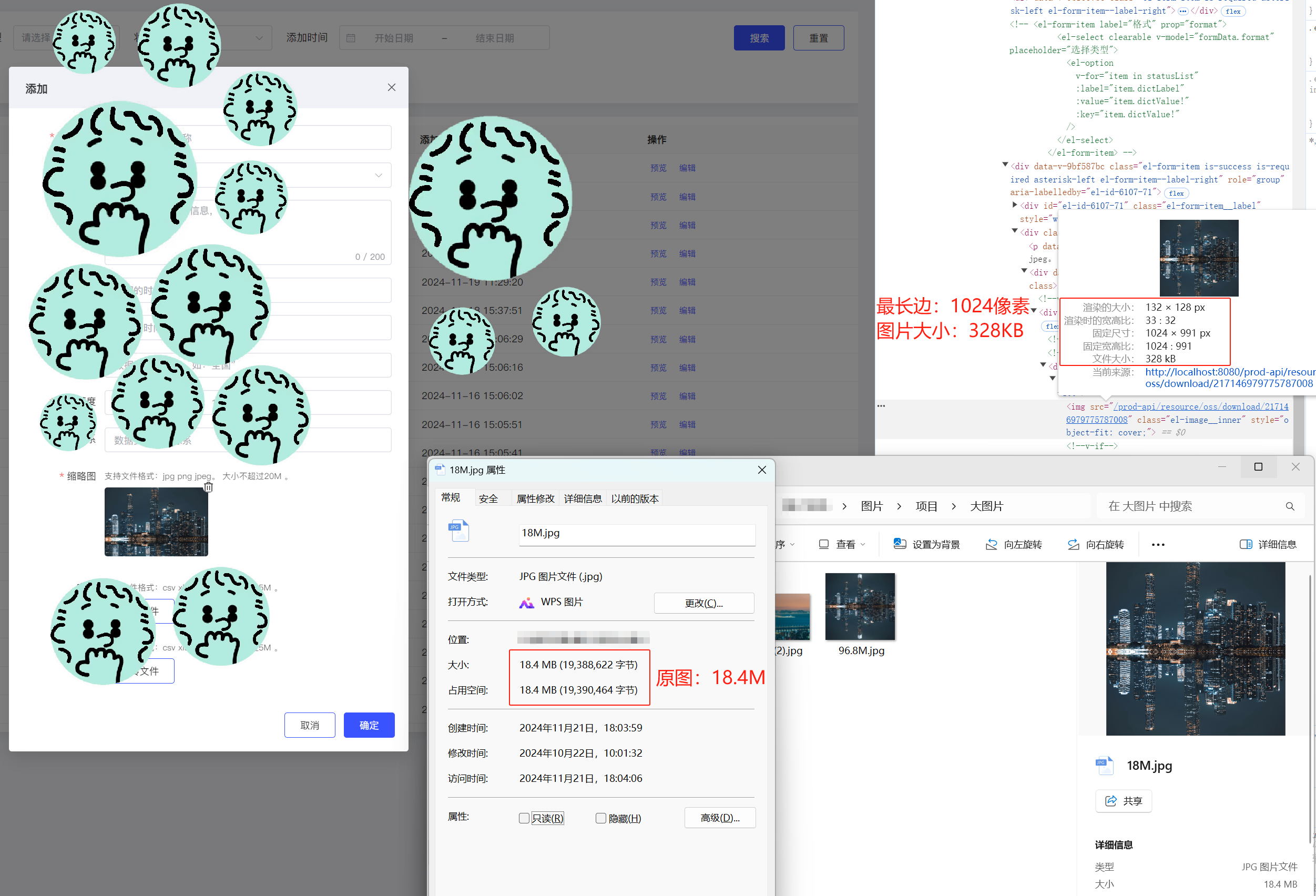The image size is (1316, 896).
Task: Click the search magnifier in explorer
Action: (1290, 506)
